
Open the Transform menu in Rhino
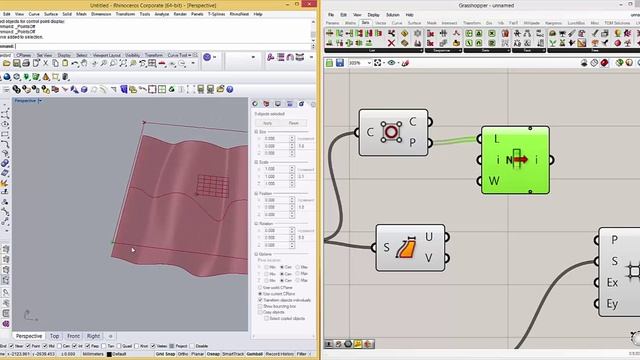click(125, 14)
